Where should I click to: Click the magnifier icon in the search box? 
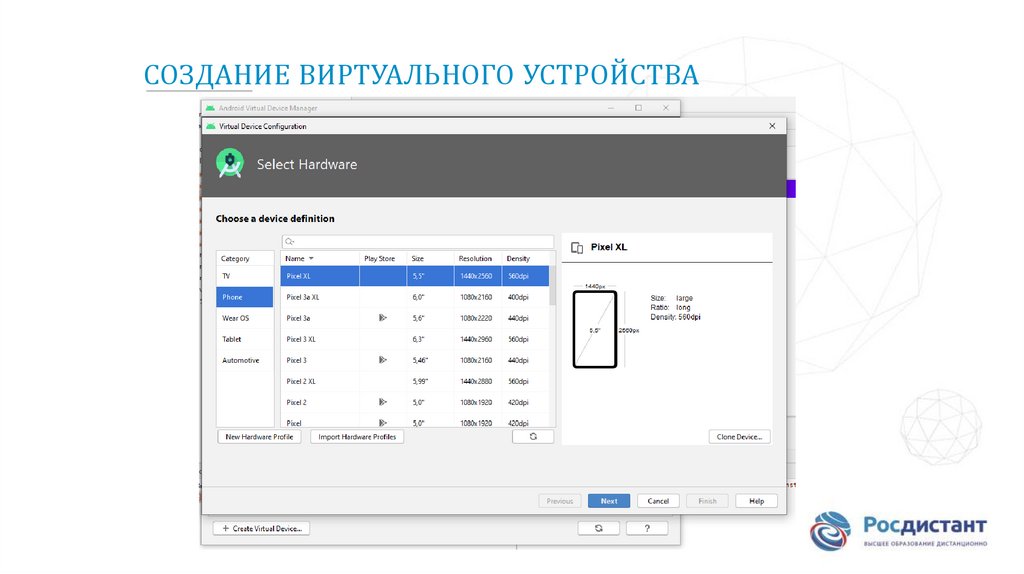tap(289, 242)
